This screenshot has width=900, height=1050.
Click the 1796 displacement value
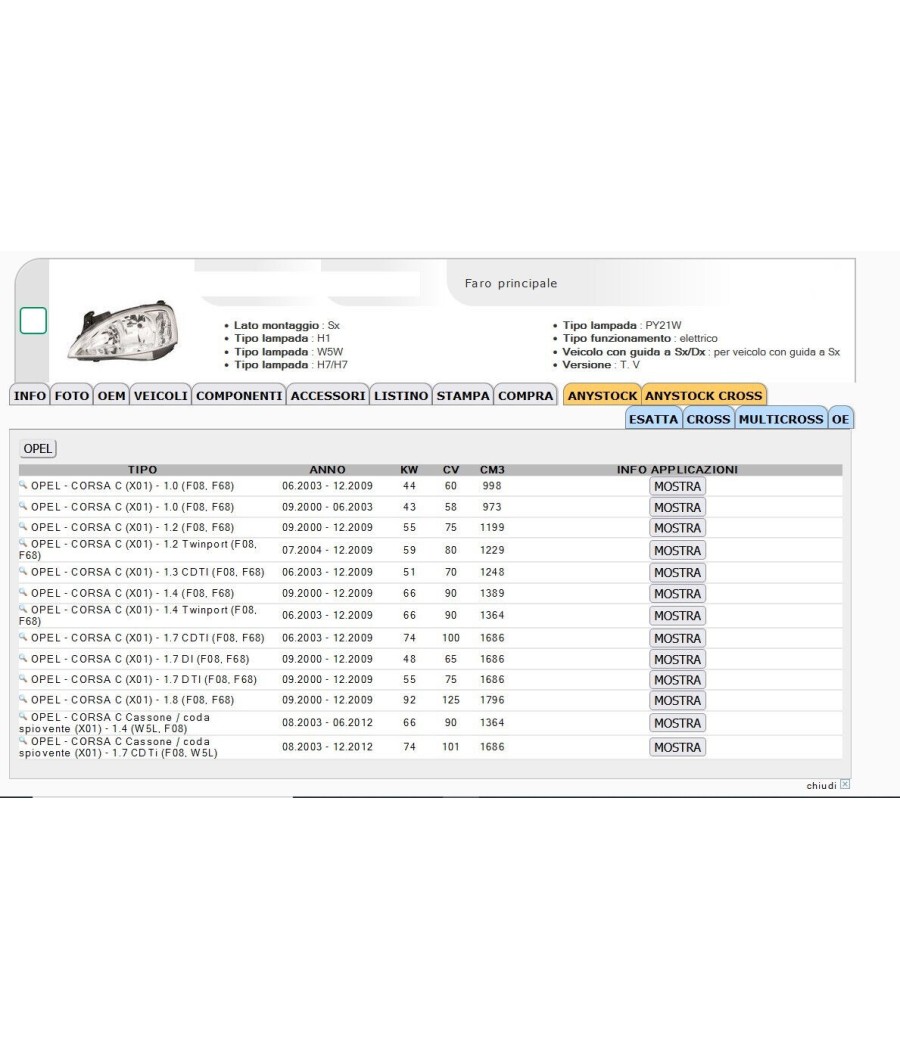492,700
